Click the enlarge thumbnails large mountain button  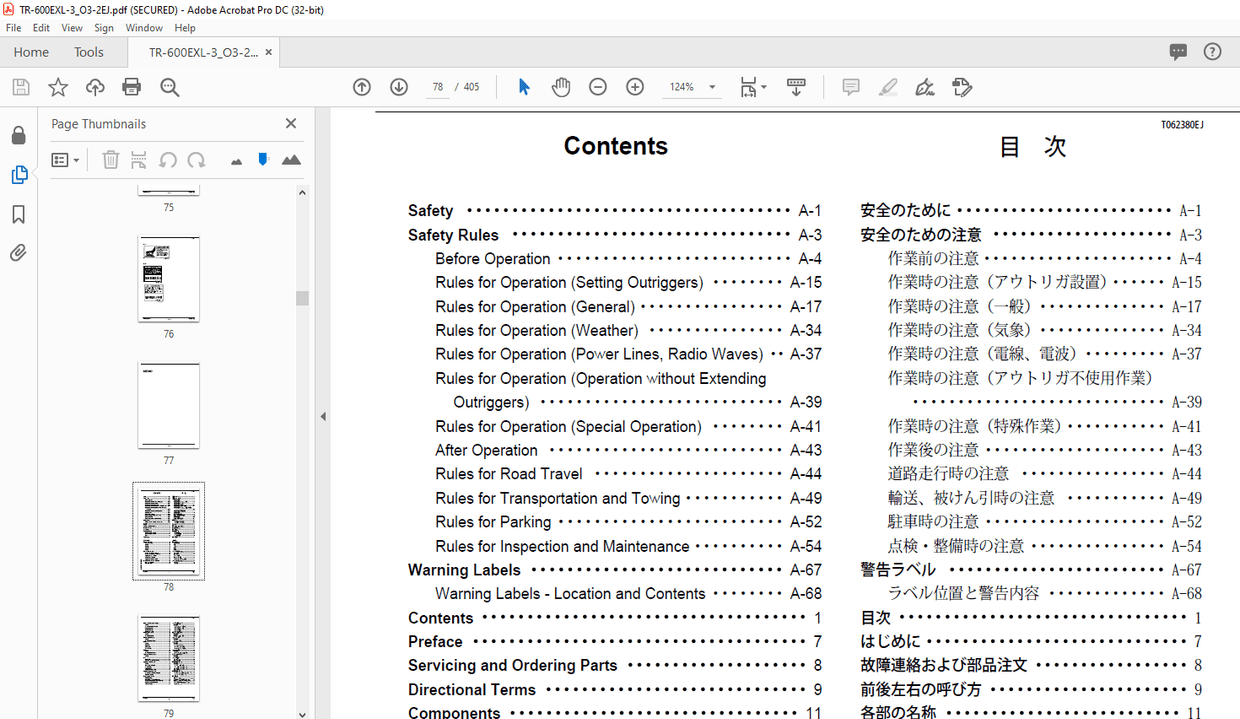(291, 160)
